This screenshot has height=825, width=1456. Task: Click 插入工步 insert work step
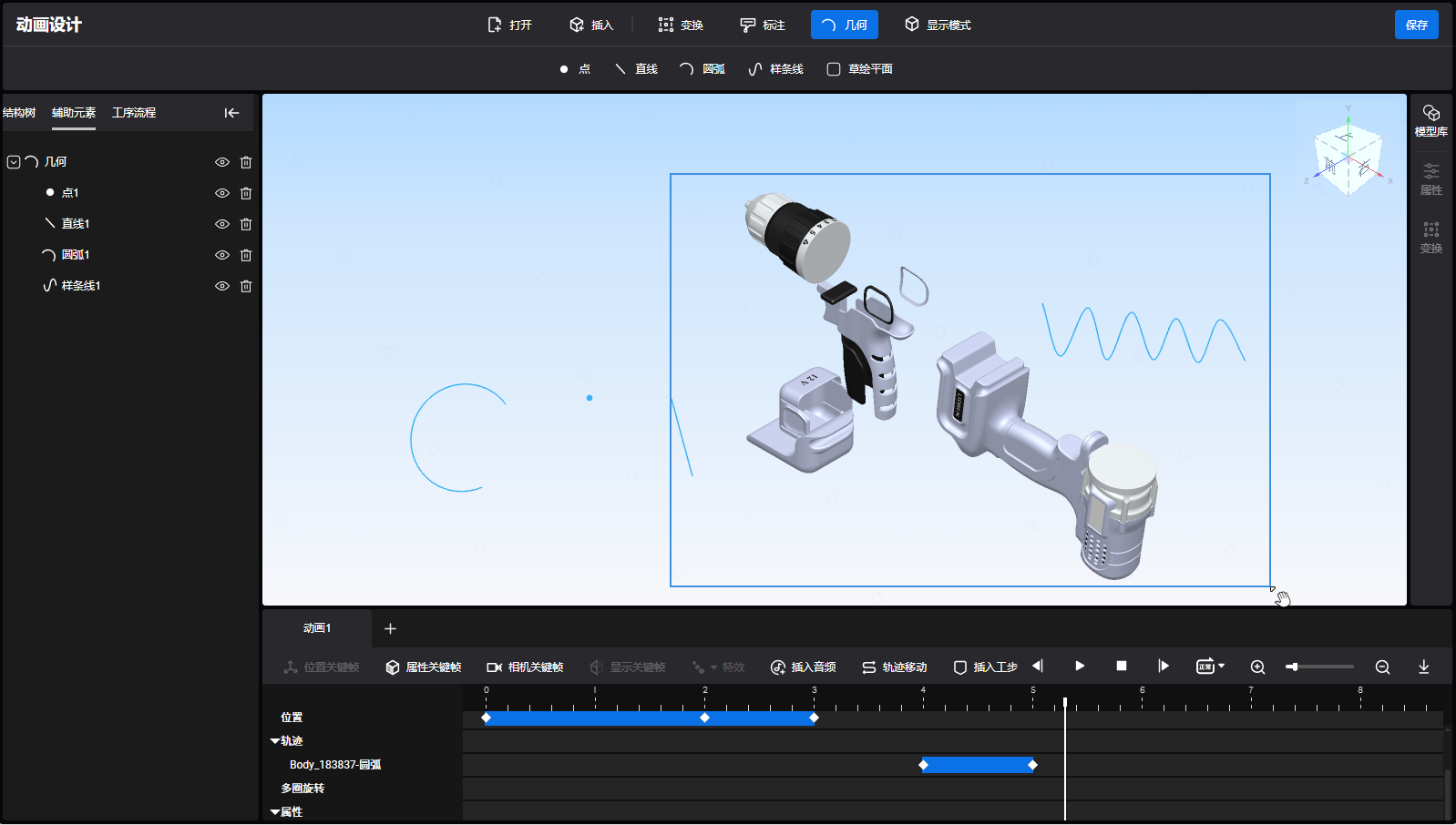point(985,667)
